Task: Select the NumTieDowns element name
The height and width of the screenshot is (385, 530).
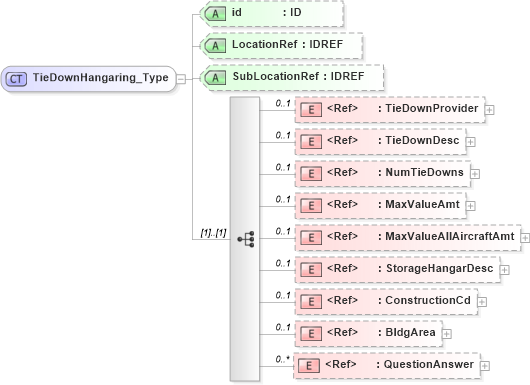Action: 425,172
